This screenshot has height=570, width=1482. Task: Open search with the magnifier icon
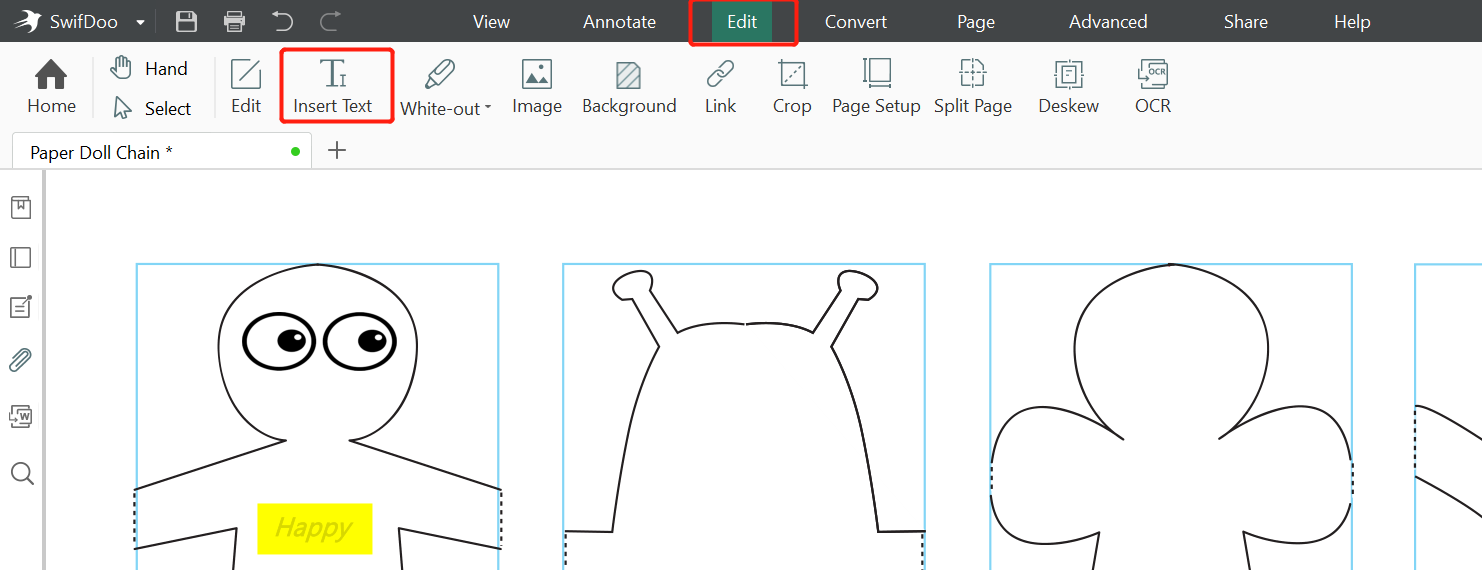point(22,473)
